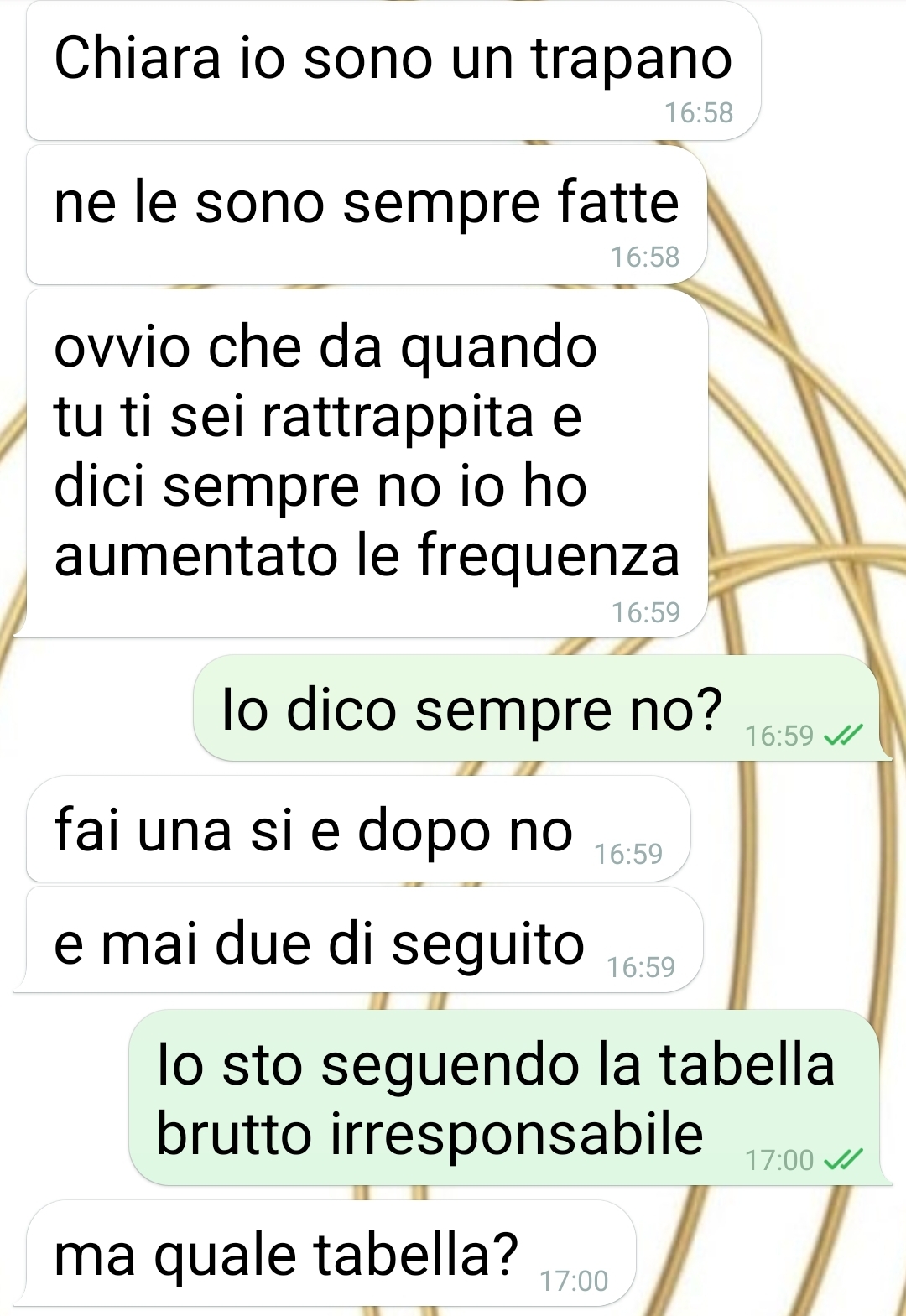This screenshot has height=1316, width=906.
Task: Tap the 17:00 timestamp in the green 'irresponsabile' bubble
Action: point(779,1161)
